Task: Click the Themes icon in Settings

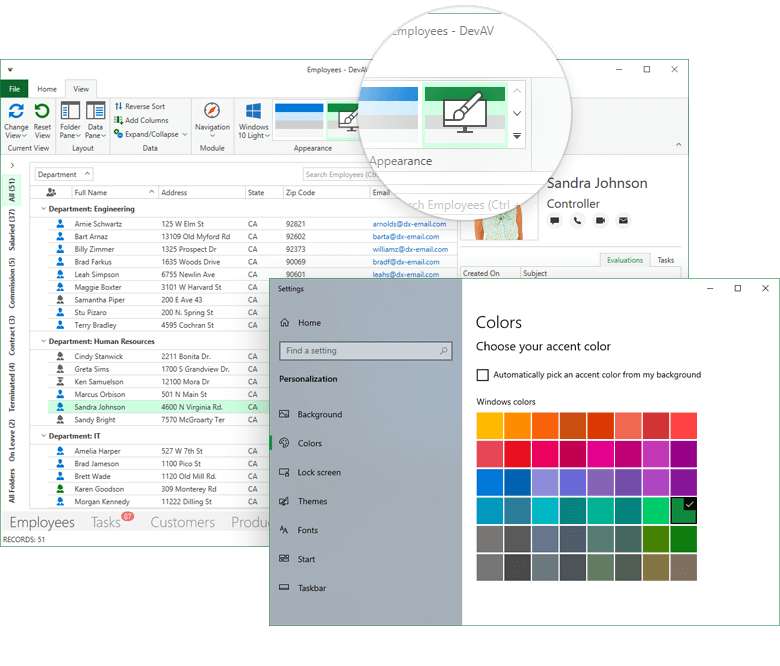Action: point(284,501)
